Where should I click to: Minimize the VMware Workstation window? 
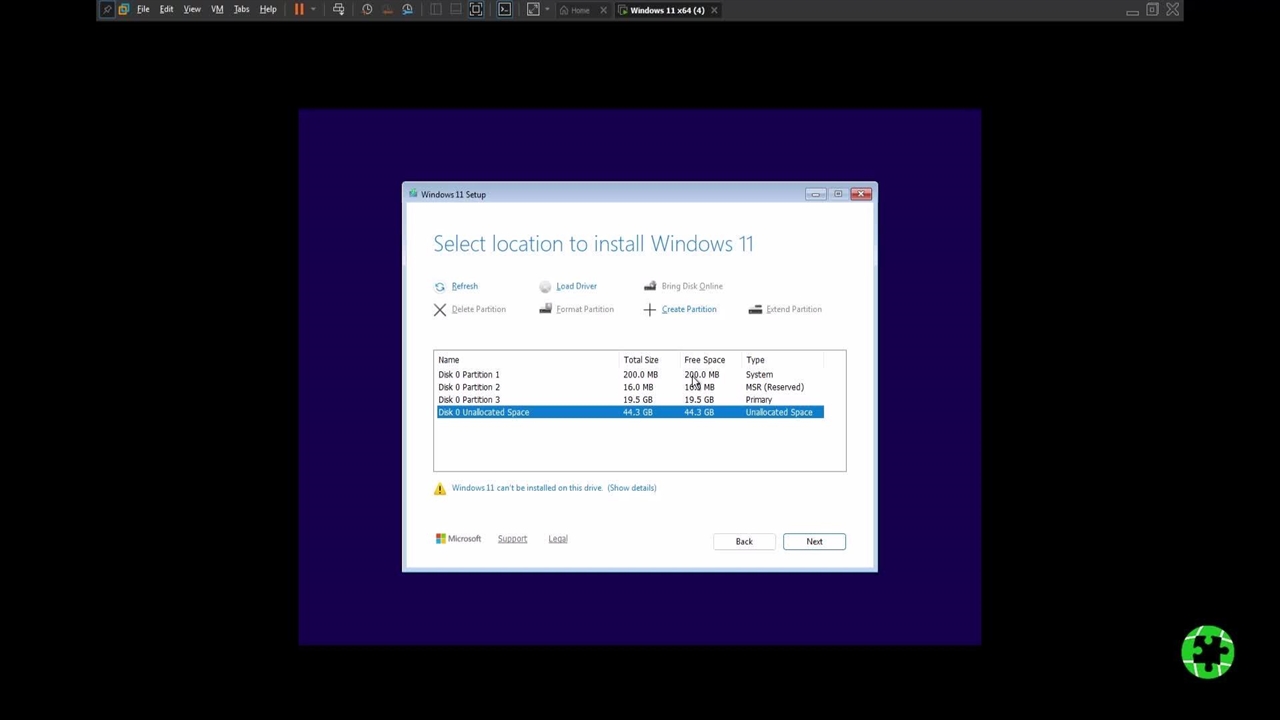tap(1132, 10)
